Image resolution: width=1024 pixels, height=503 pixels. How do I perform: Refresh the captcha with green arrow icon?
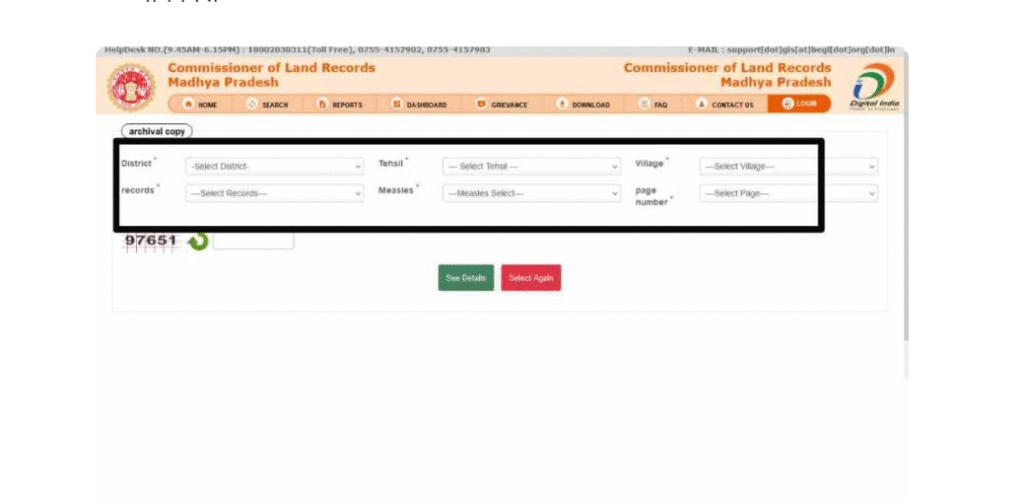pyautogui.click(x=197, y=241)
